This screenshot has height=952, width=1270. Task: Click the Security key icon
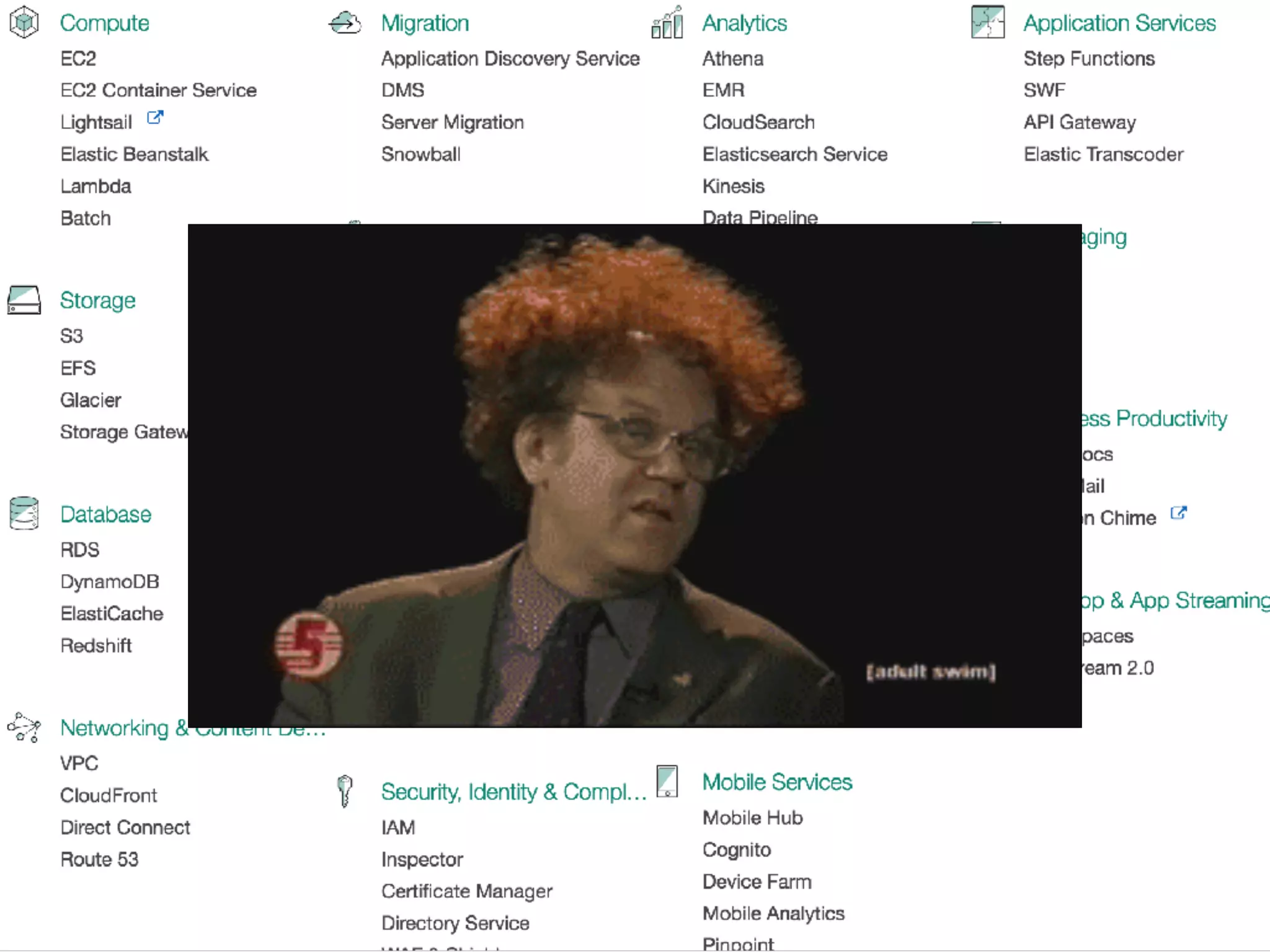click(345, 791)
